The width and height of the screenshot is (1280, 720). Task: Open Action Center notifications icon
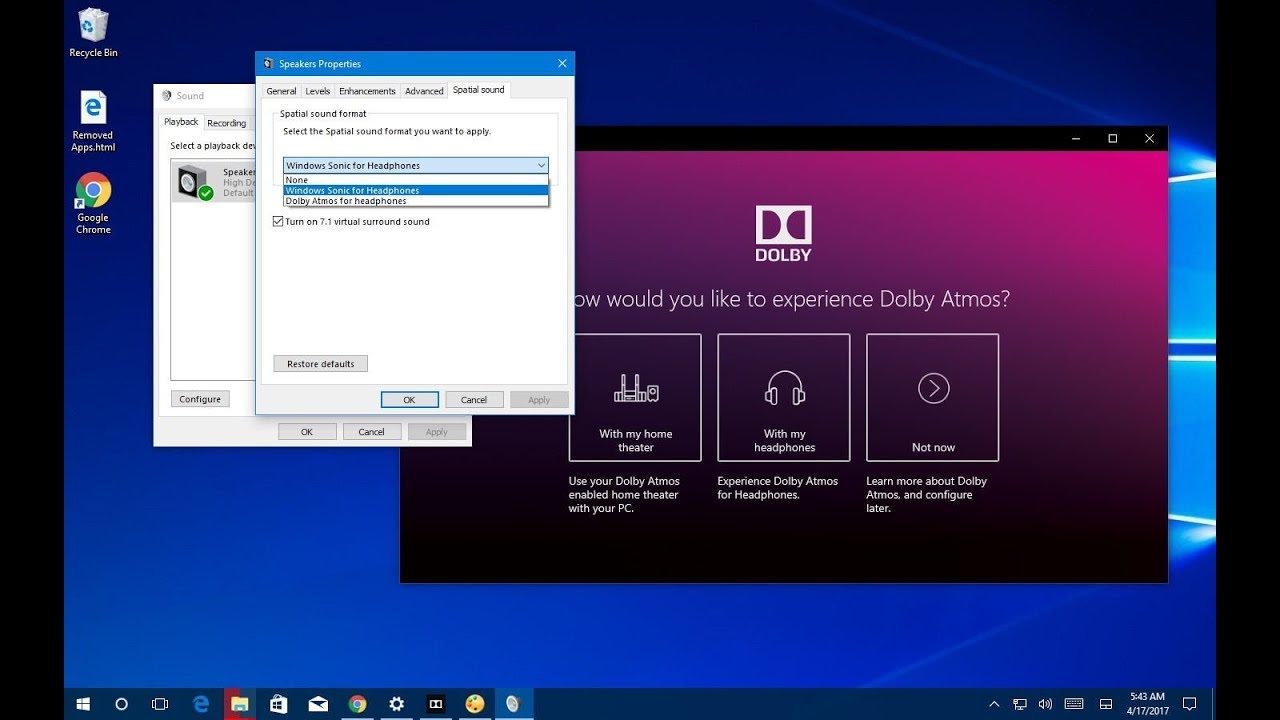tap(1190, 704)
